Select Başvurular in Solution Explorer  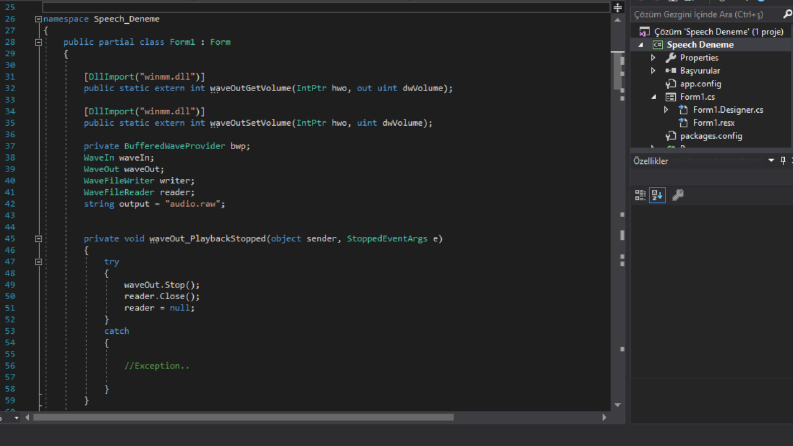(x=700, y=71)
